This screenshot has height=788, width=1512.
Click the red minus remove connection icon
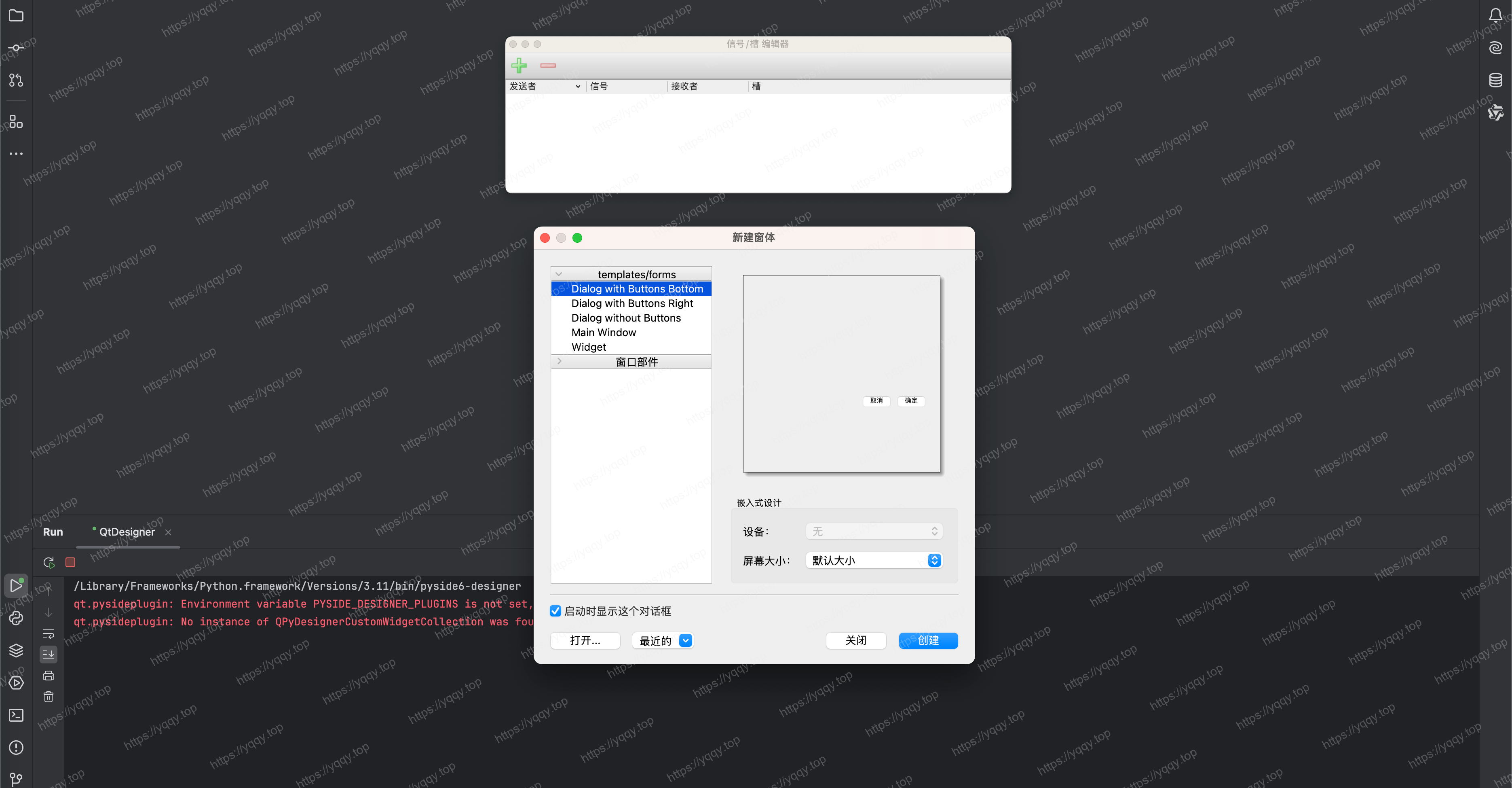[548, 65]
